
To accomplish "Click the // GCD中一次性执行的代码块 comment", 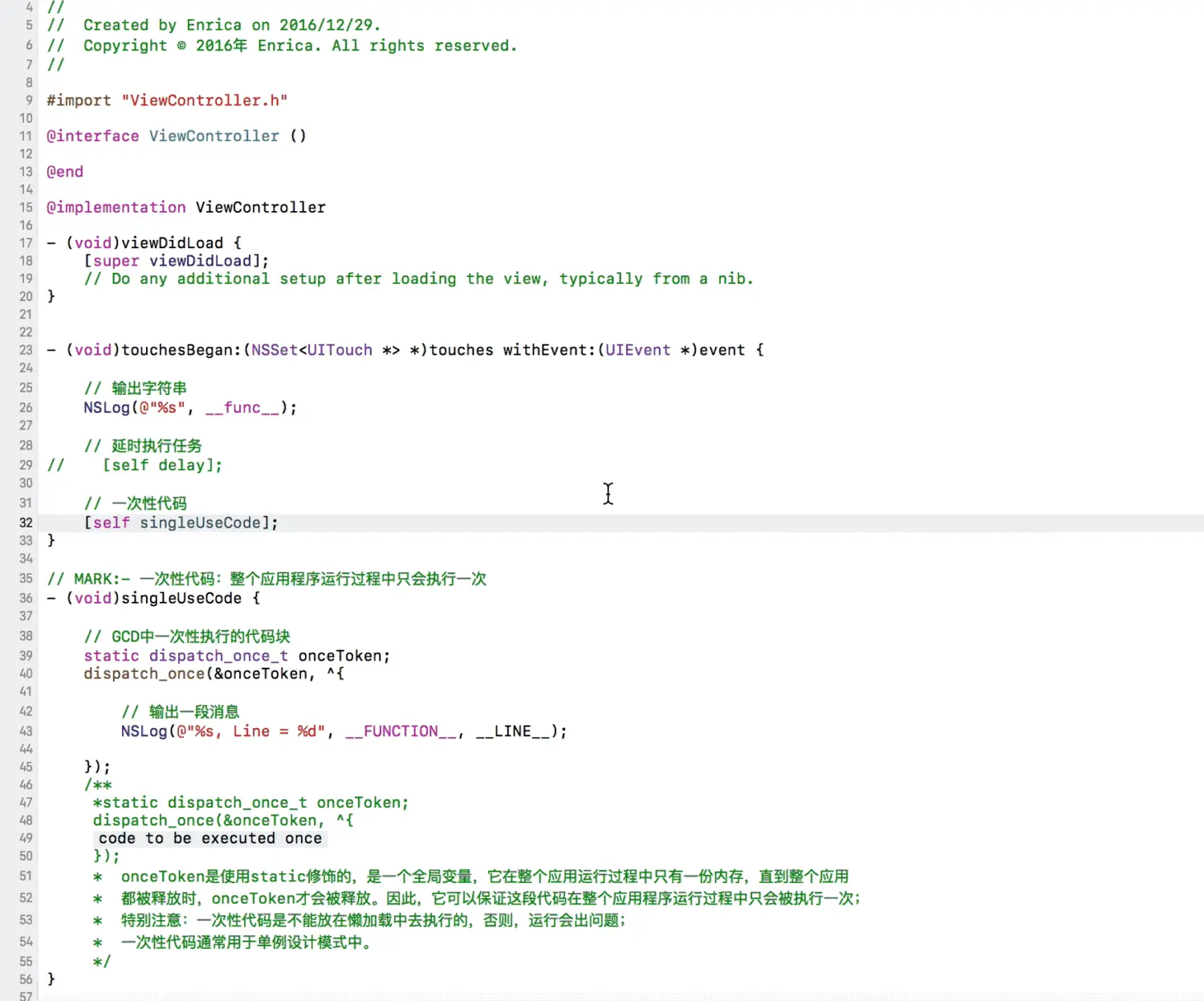I will click(x=187, y=637).
